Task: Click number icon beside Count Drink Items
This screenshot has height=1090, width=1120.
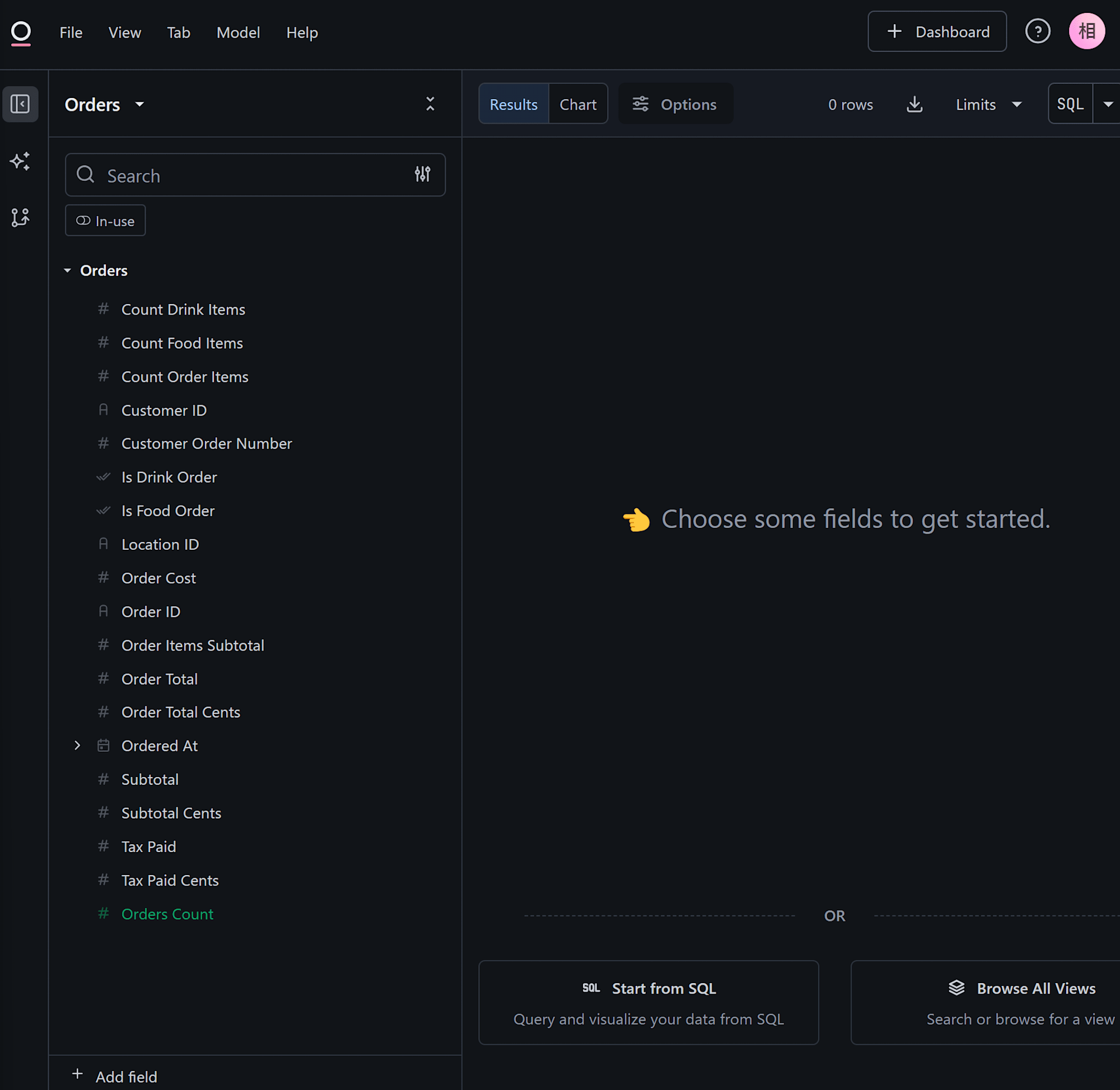Action: click(x=103, y=309)
